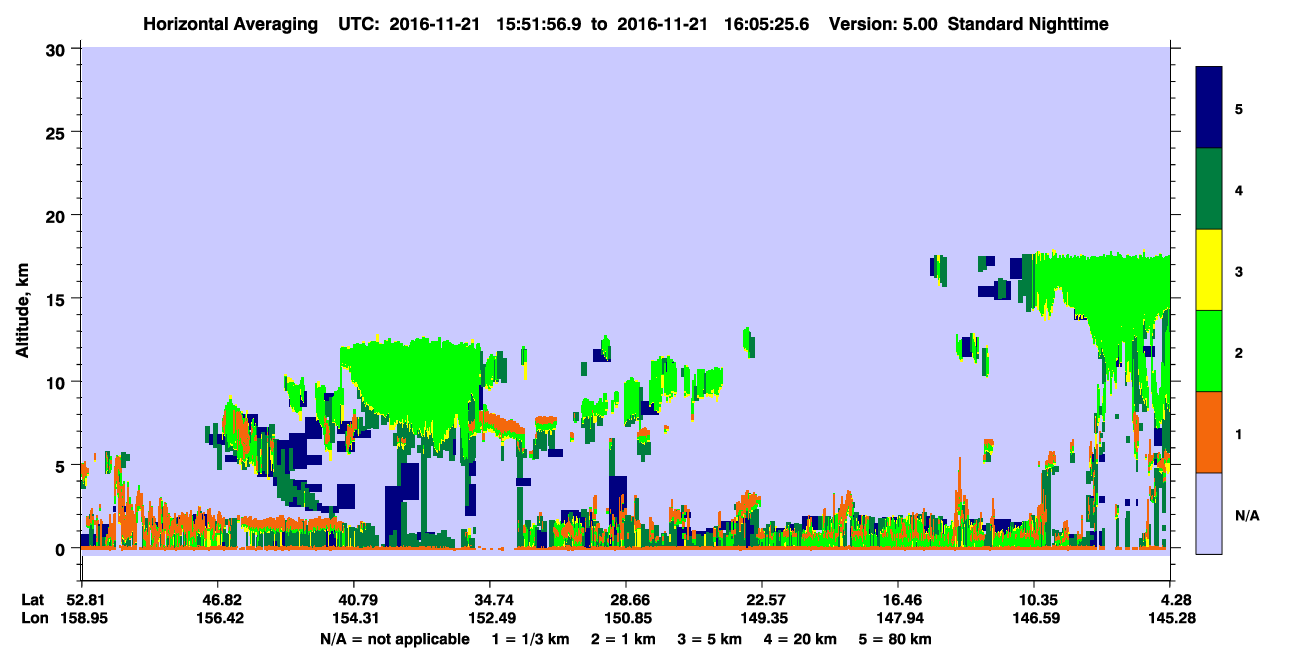Click the bright green level 2 legend swatch
The image size is (1300, 667).
(1209, 351)
